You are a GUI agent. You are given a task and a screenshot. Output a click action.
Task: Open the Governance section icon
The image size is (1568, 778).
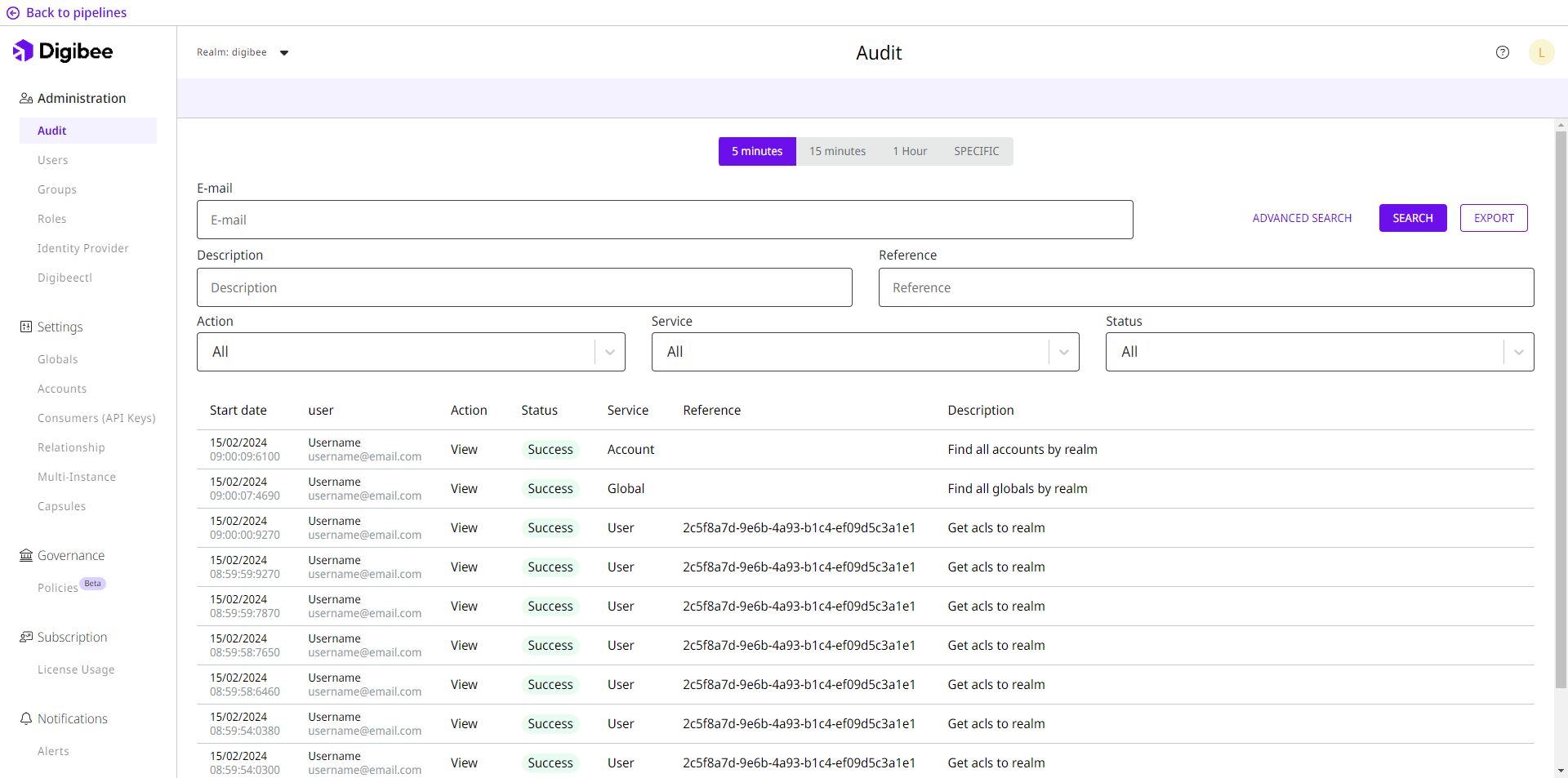(x=25, y=554)
